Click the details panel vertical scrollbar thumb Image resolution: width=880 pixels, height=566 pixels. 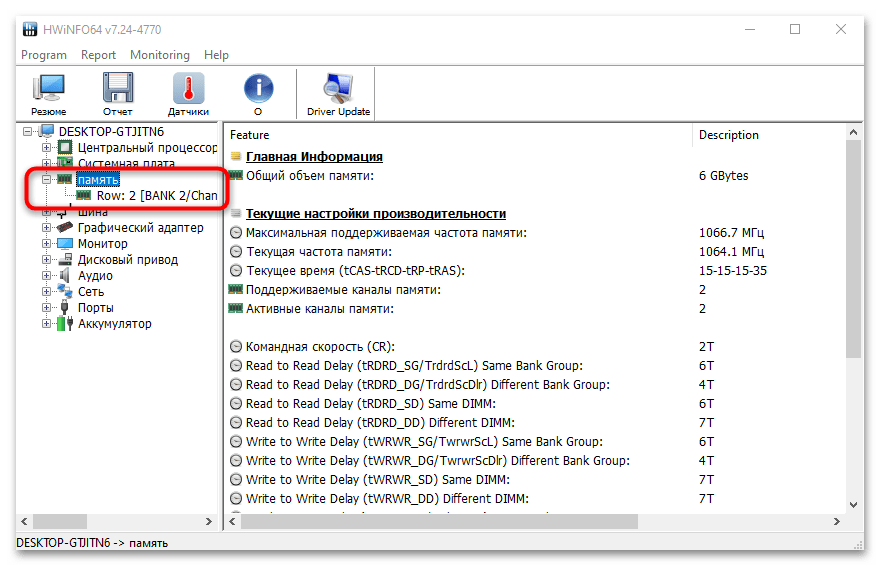pos(853,249)
